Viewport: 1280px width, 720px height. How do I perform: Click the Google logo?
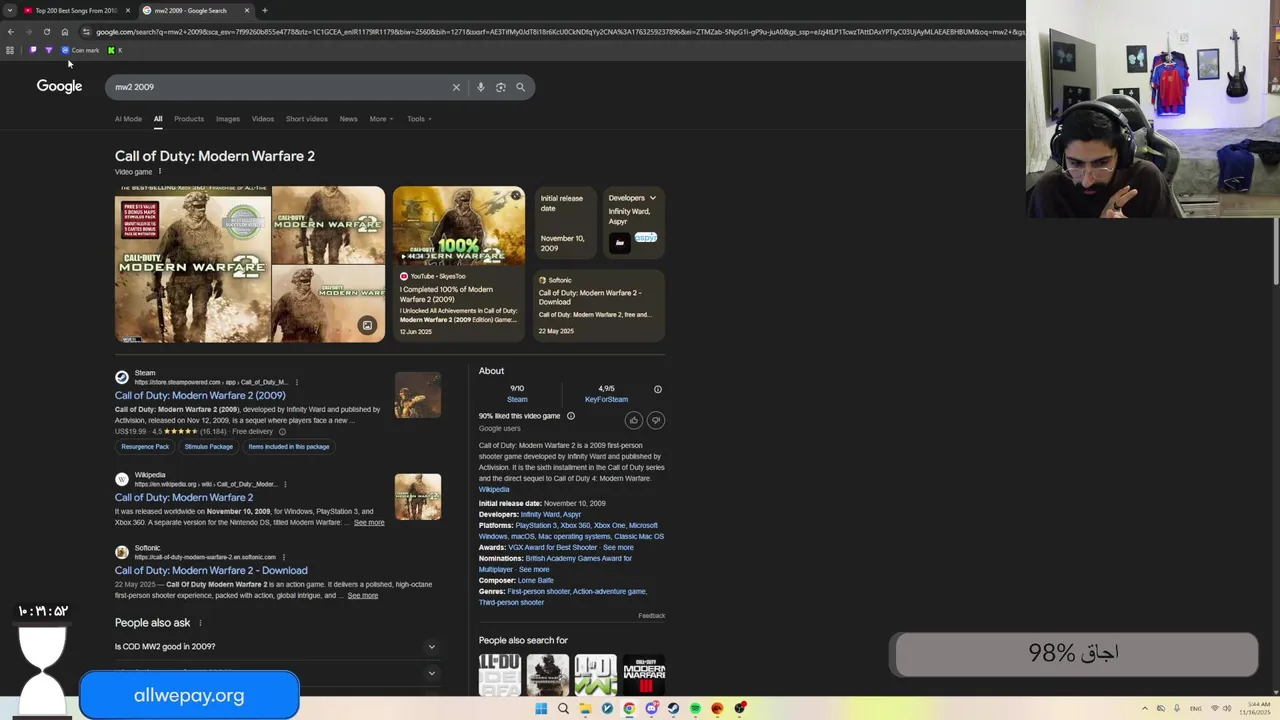click(x=59, y=87)
